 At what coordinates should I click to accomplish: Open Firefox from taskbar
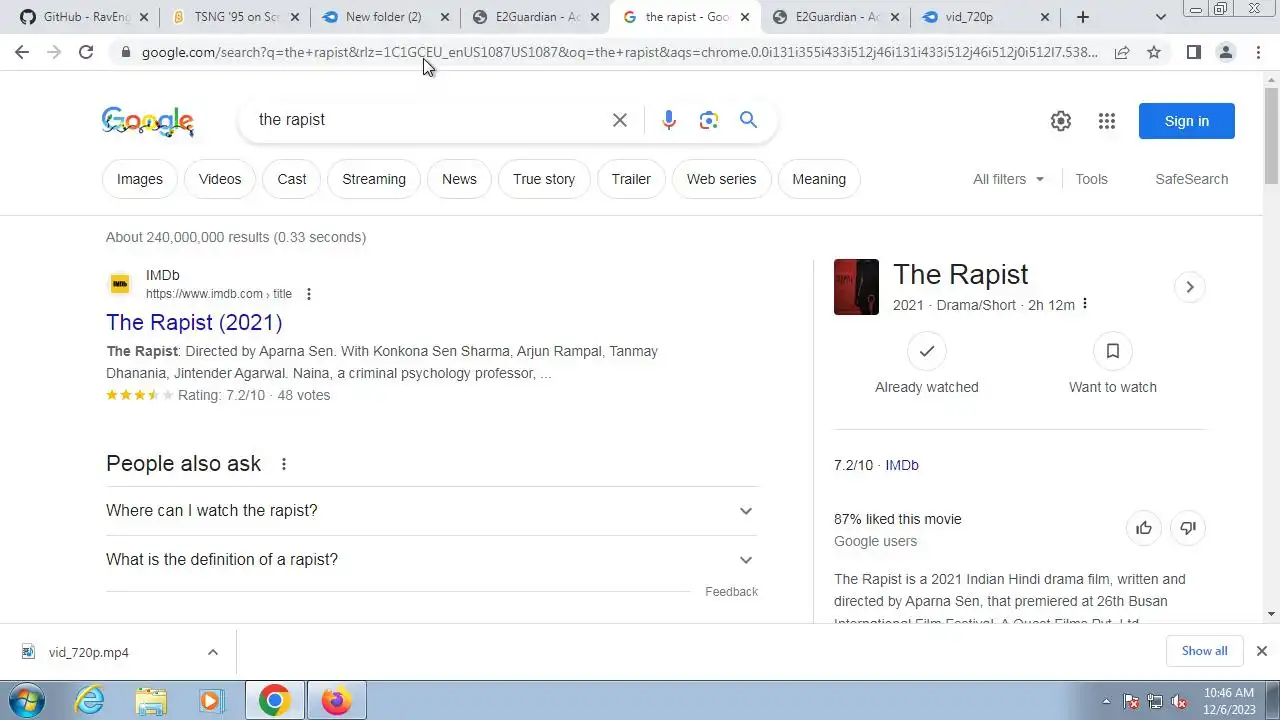point(336,700)
